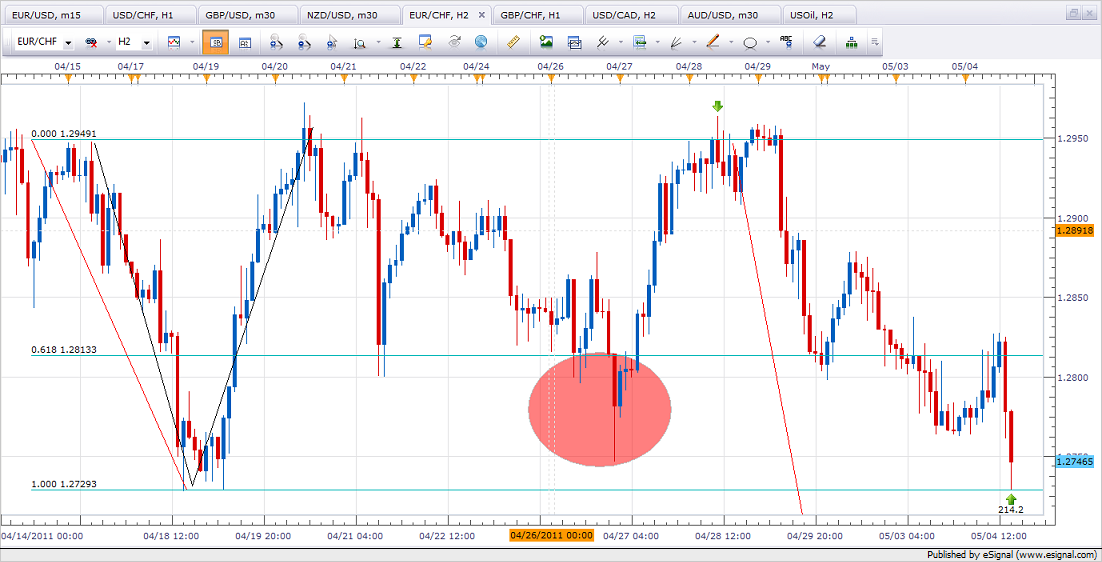Click the save chart image icon
The width and height of the screenshot is (1102, 562).
coord(546,43)
